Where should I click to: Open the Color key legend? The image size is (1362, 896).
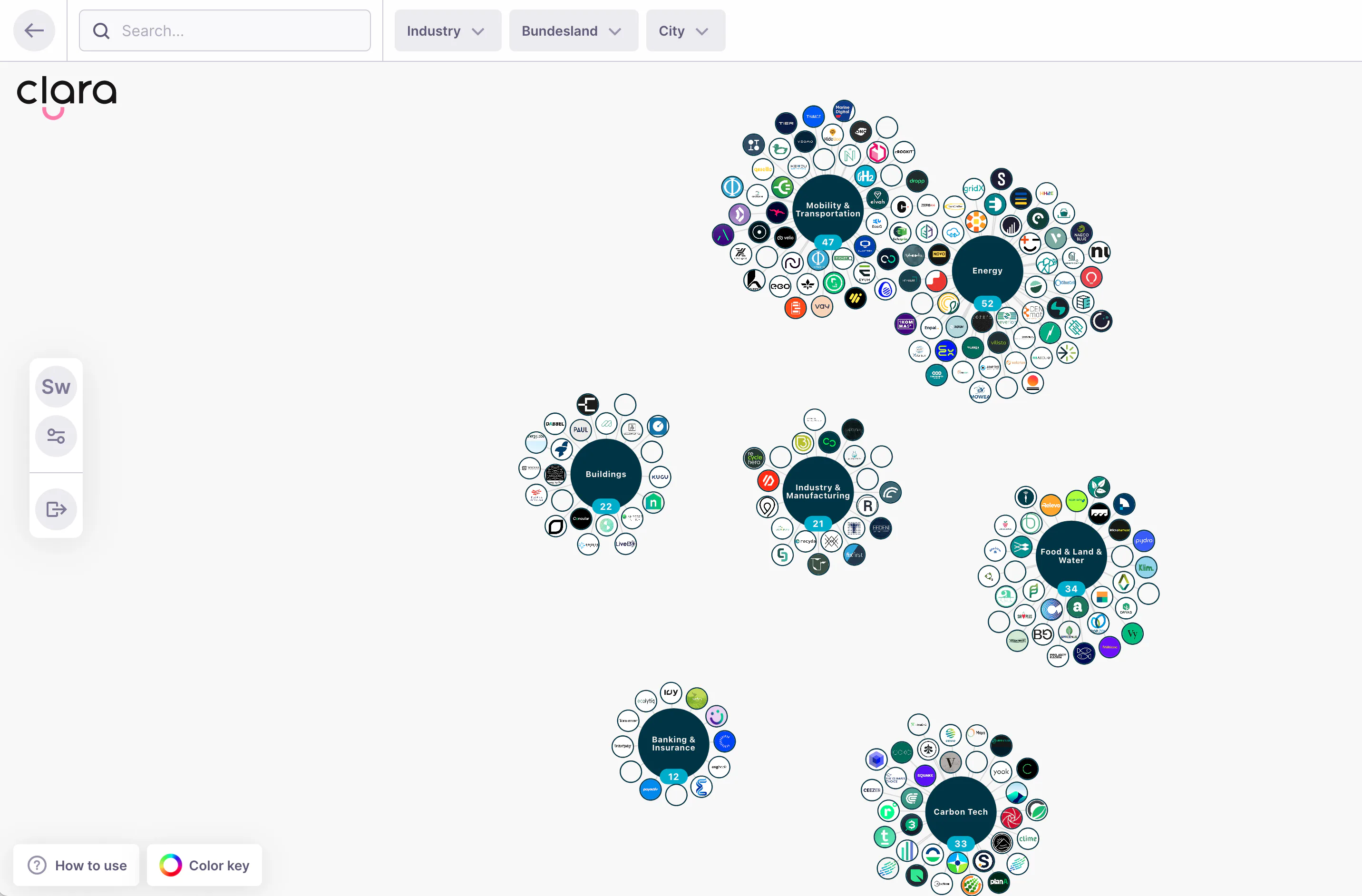coord(204,865)
